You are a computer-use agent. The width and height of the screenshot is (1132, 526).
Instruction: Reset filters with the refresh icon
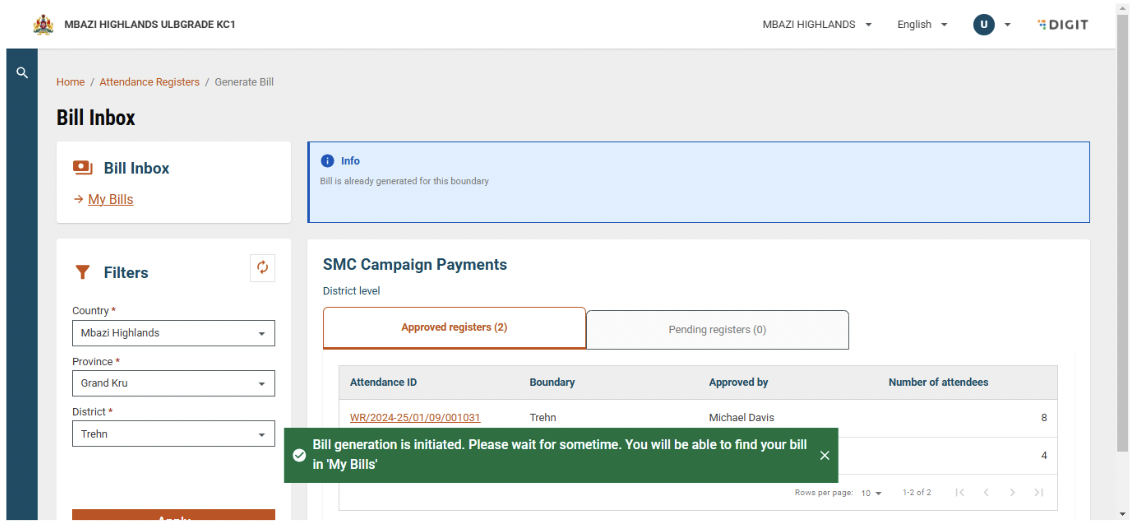[262, 267]
